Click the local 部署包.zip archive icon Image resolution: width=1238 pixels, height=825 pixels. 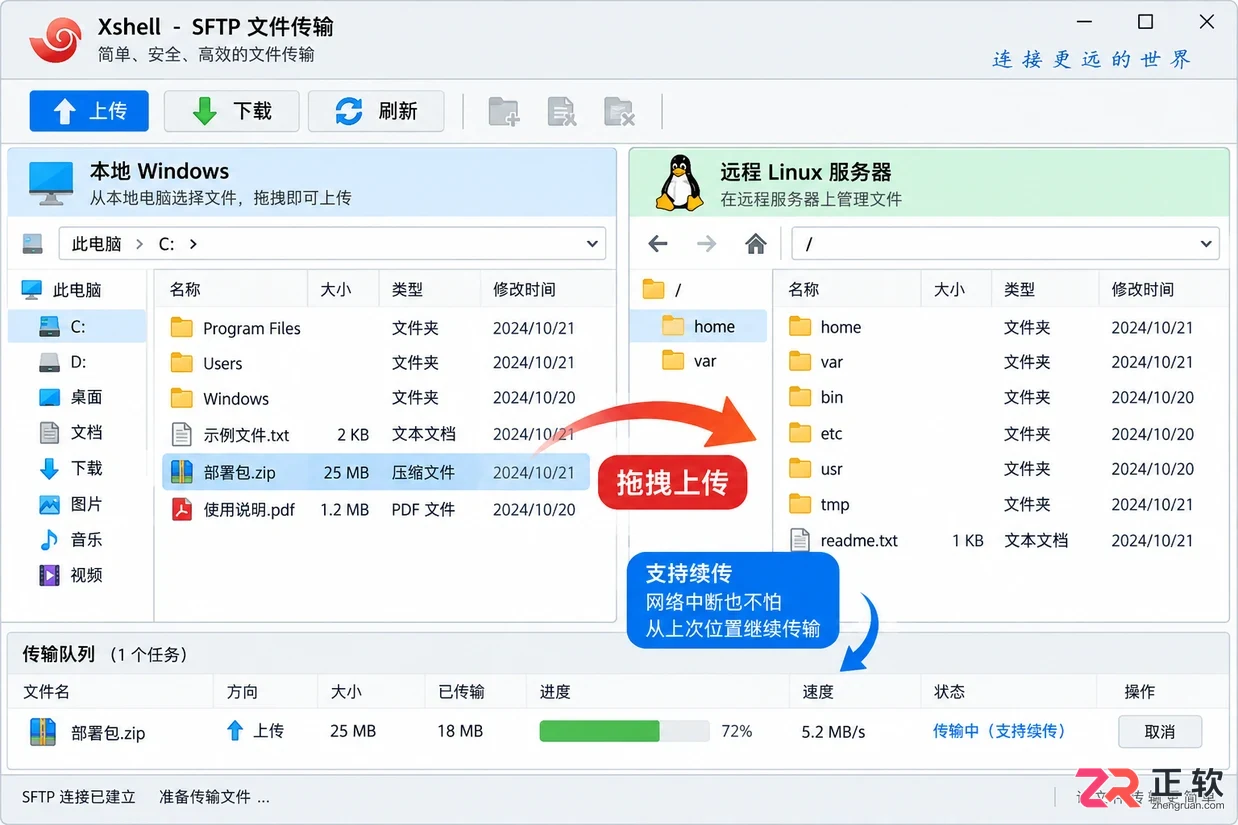point(181,472)
